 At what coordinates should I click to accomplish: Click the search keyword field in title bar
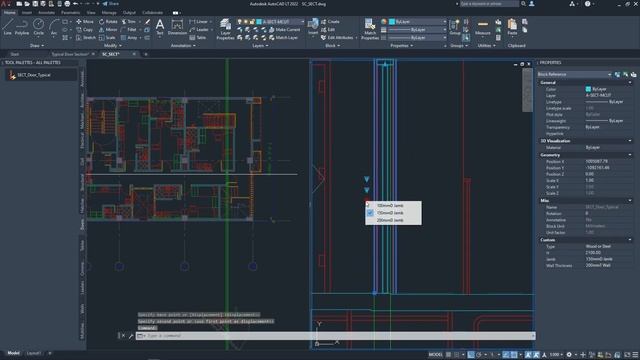click(489, 4)
